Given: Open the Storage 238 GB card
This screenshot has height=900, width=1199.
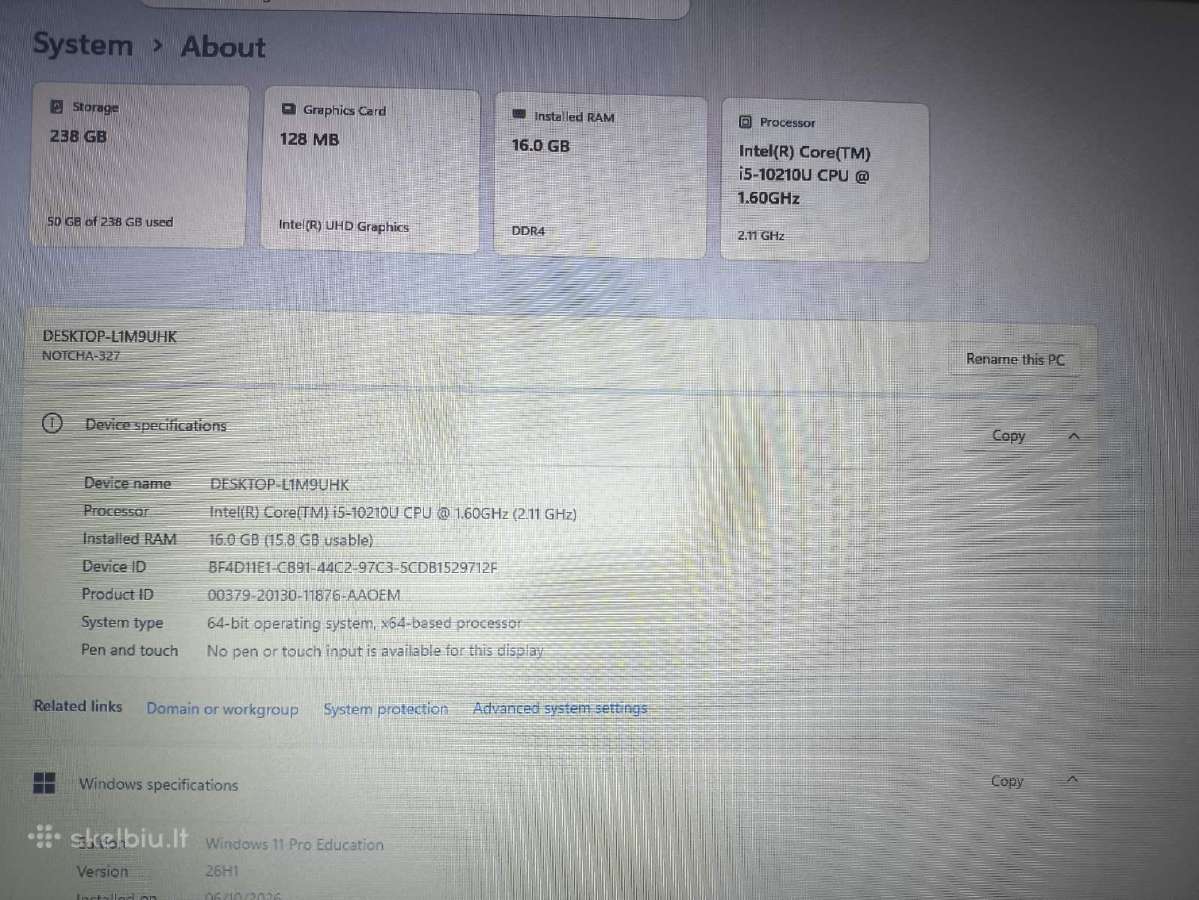Looking at the screenshot, I should (x=140, y=166).
